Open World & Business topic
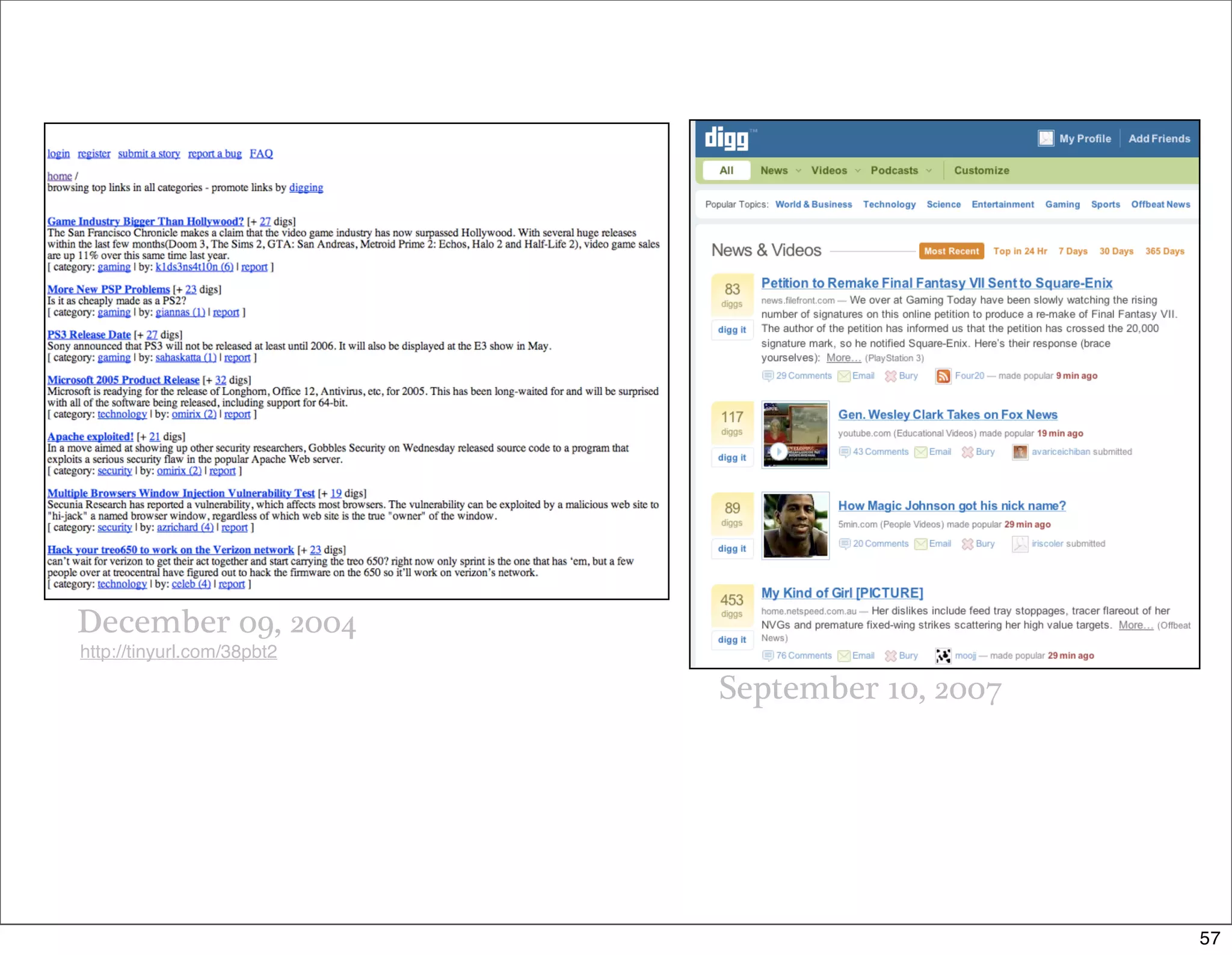The width and height of the screenshot is (1232, 955). pos(813,205)
